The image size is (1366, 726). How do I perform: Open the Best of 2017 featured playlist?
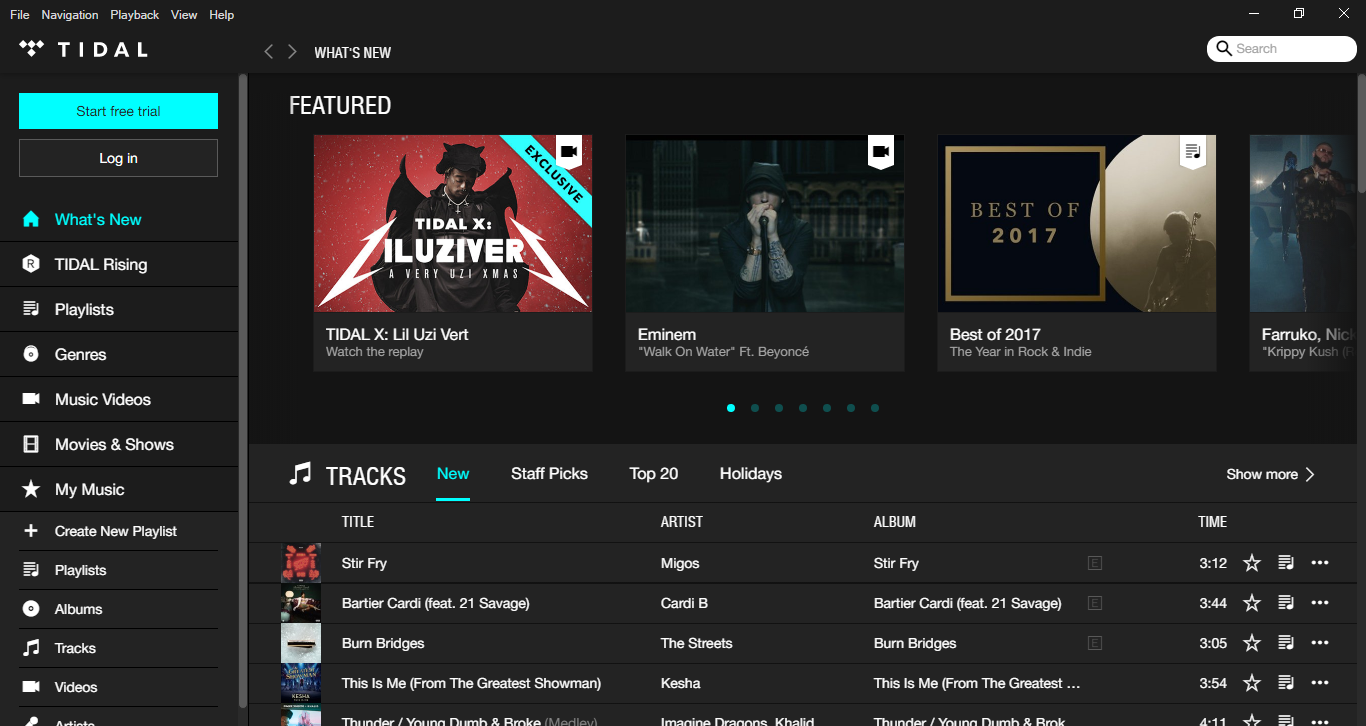(x=1077, y=253)
